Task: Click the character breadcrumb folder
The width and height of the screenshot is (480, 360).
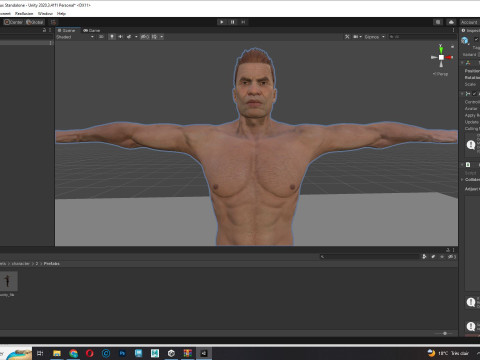Action: point(20,264)
